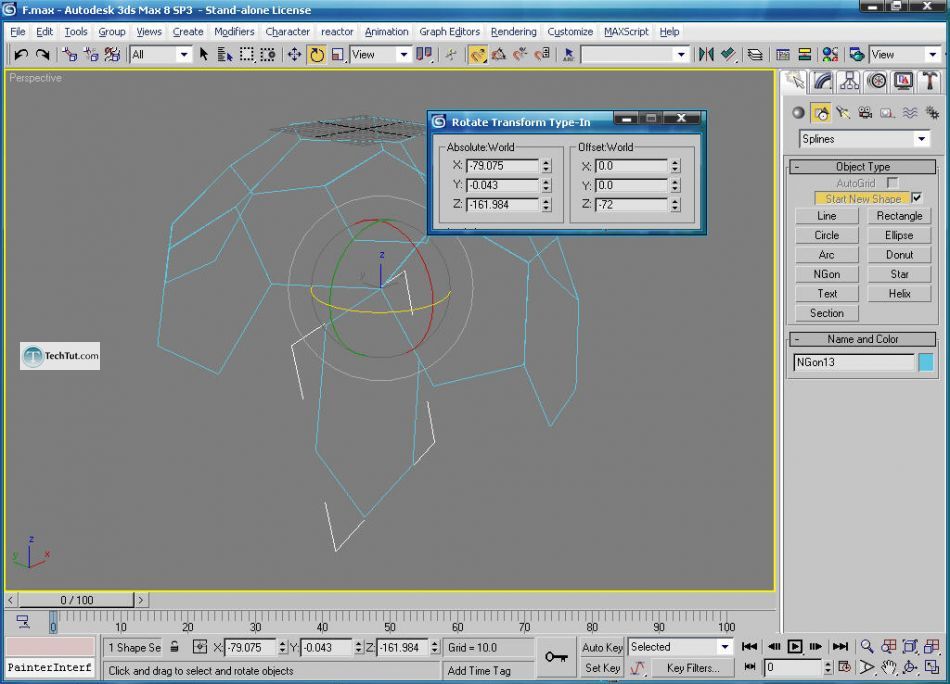Click the Lights category icon

[843, 113]
